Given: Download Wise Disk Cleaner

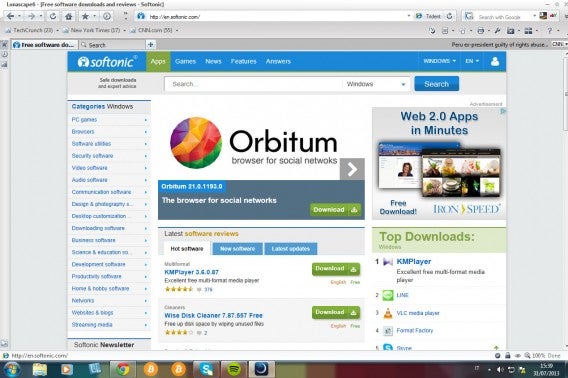Looking at the screenshot, I should pyautogui.click(x=336, y=312).
